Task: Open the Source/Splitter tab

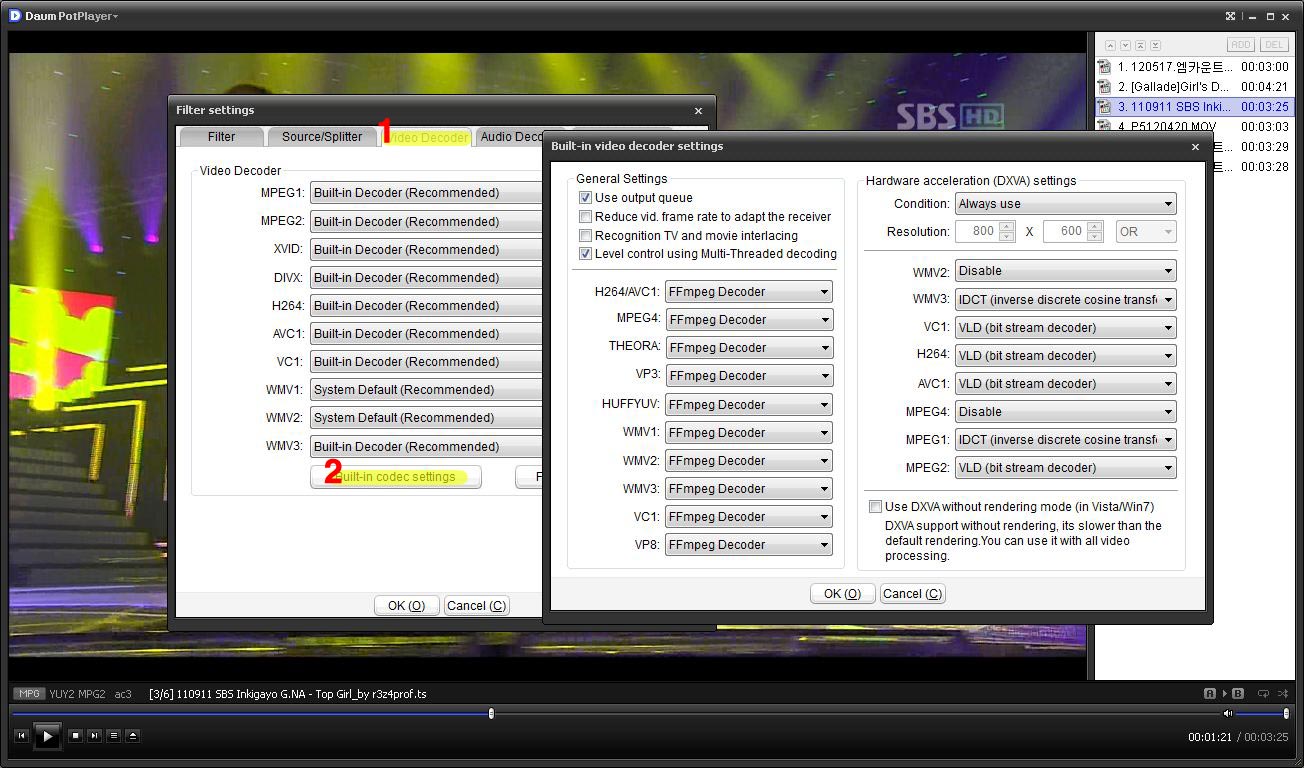Action: [322, 137]
